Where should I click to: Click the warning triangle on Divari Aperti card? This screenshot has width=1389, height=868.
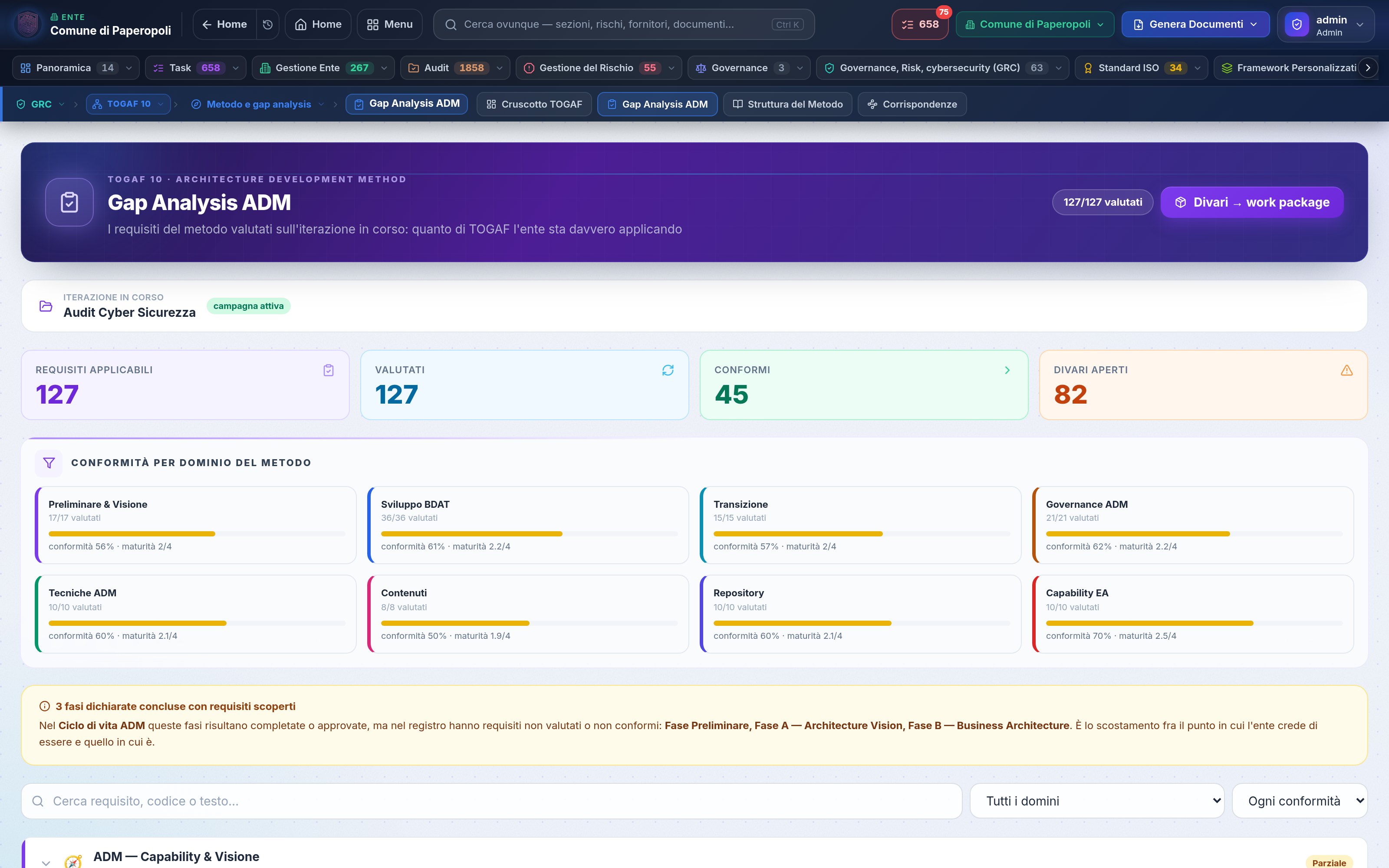1346,370
